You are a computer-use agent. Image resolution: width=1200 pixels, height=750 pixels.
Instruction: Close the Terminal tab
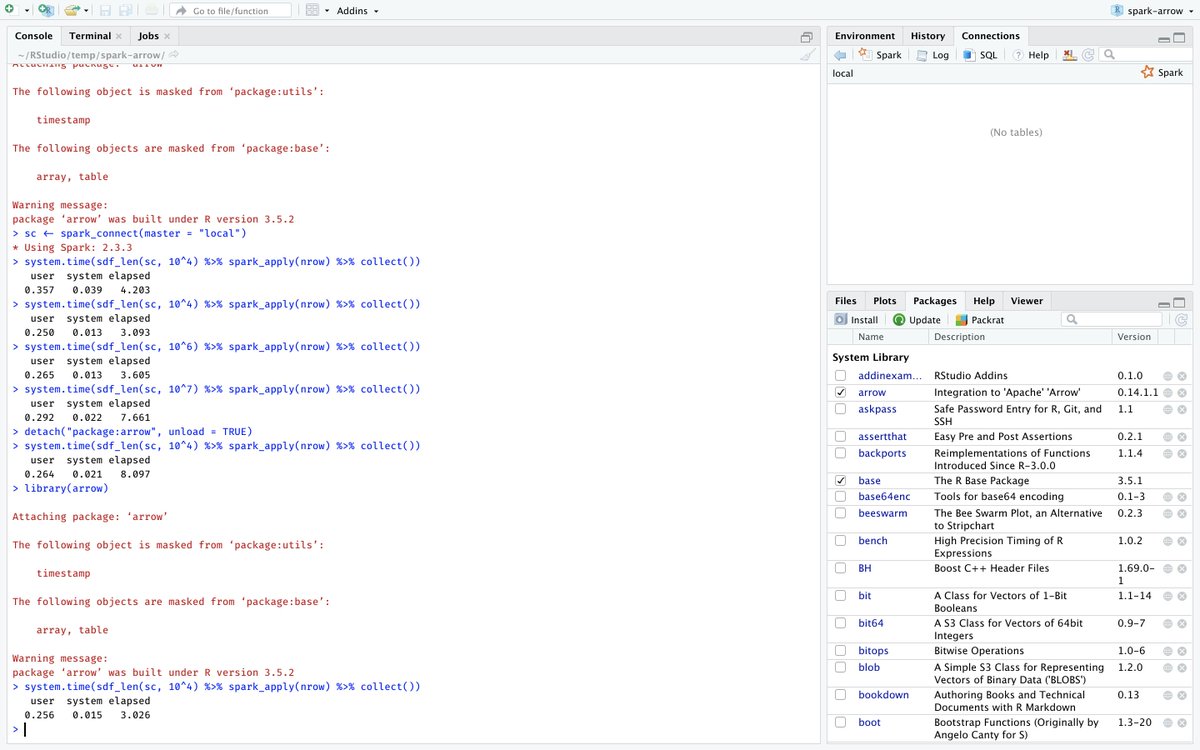coord(118,36)
